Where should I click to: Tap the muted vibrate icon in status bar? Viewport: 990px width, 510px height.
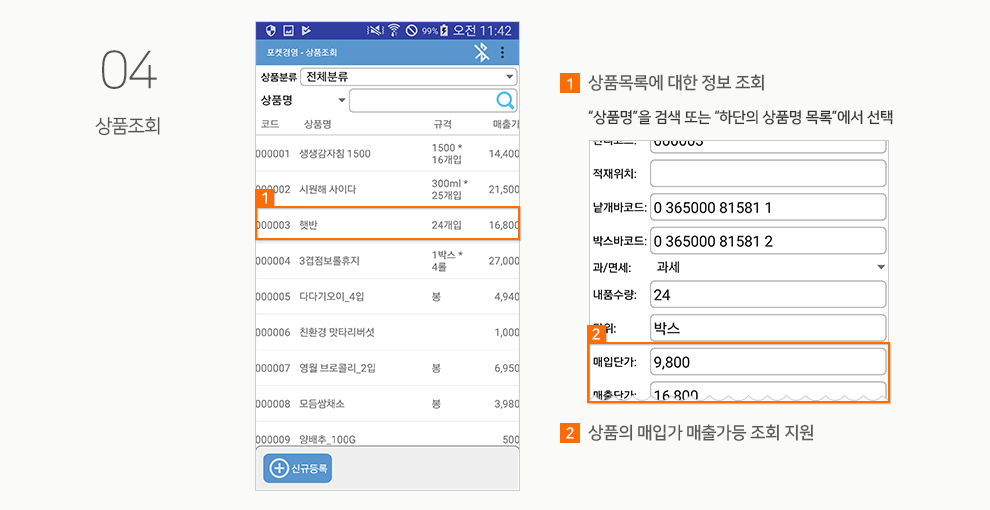(x=376, y=30)
